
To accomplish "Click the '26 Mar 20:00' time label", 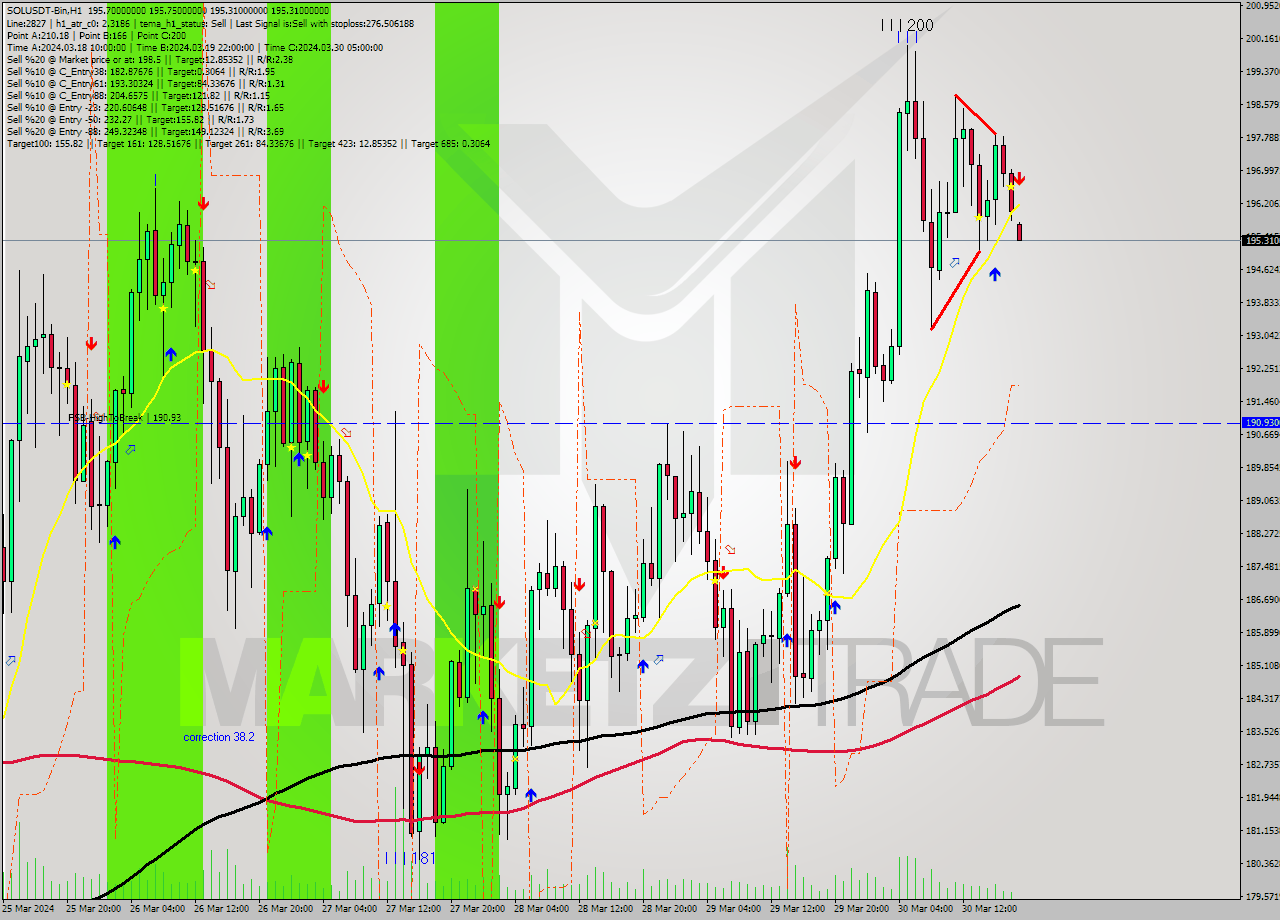I will (288, 909).
